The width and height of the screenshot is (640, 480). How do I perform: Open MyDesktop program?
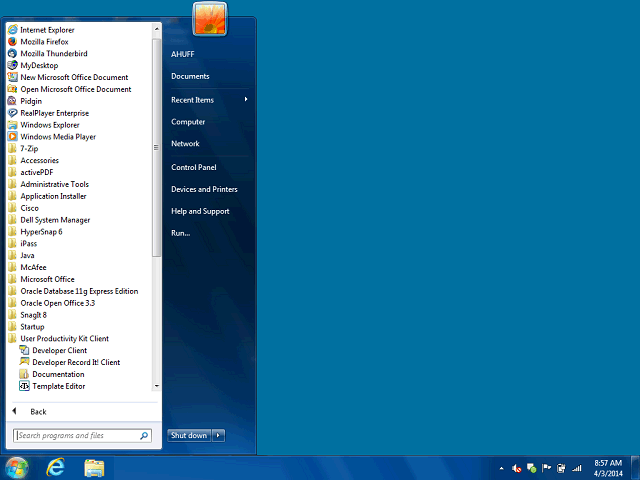(39, 65)
